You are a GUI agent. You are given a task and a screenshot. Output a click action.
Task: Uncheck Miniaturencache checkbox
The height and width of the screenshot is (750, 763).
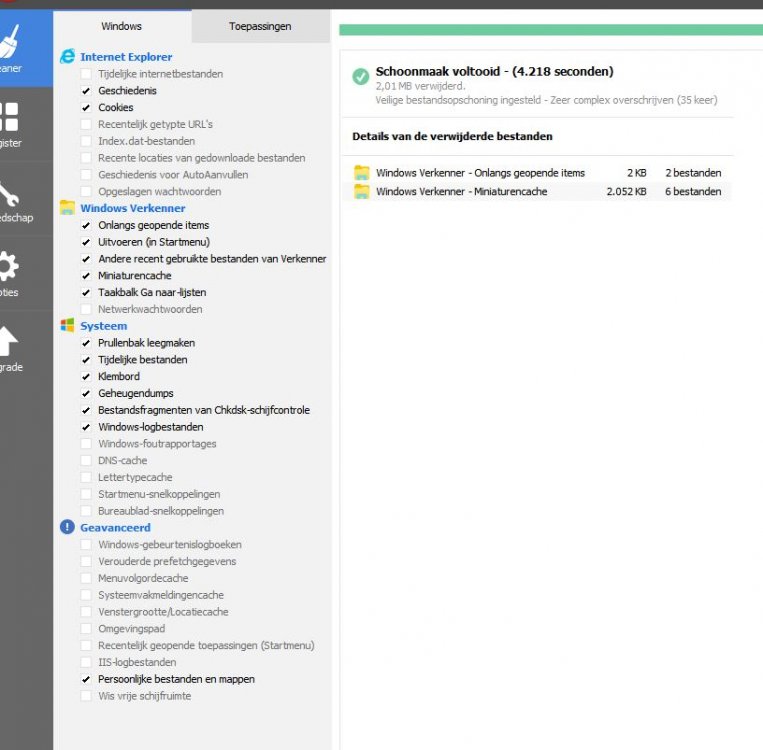click(86, 275)
